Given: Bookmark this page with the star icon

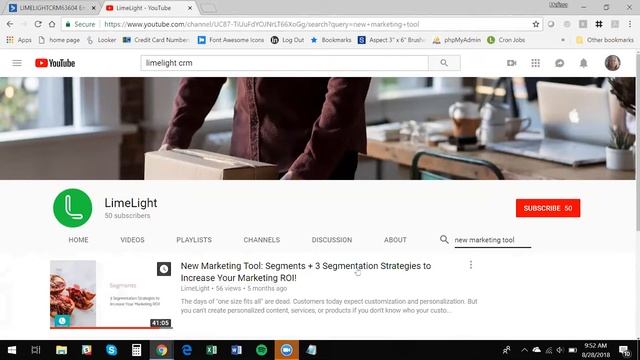Looking at the screenshot, I should [x=536, y=24].
